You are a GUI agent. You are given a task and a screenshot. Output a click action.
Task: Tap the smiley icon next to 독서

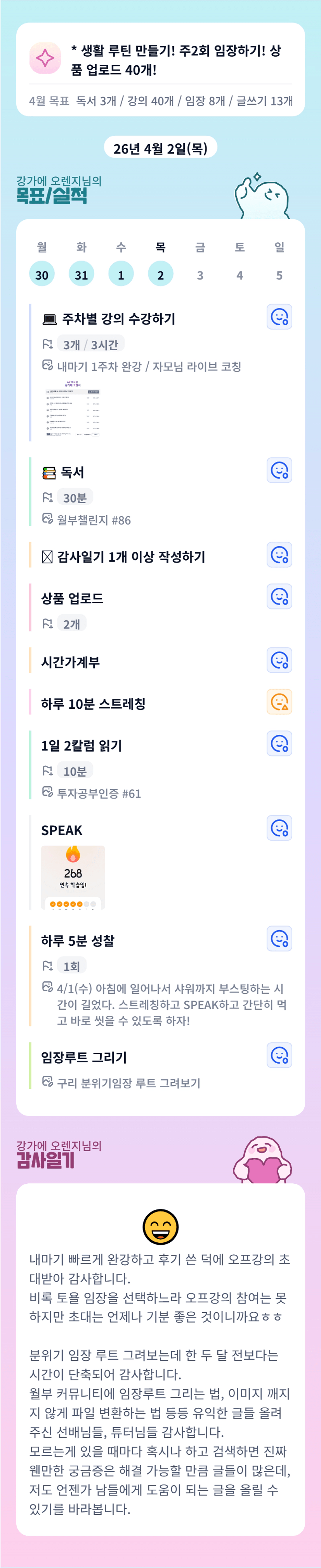click(x=279, y=471)
